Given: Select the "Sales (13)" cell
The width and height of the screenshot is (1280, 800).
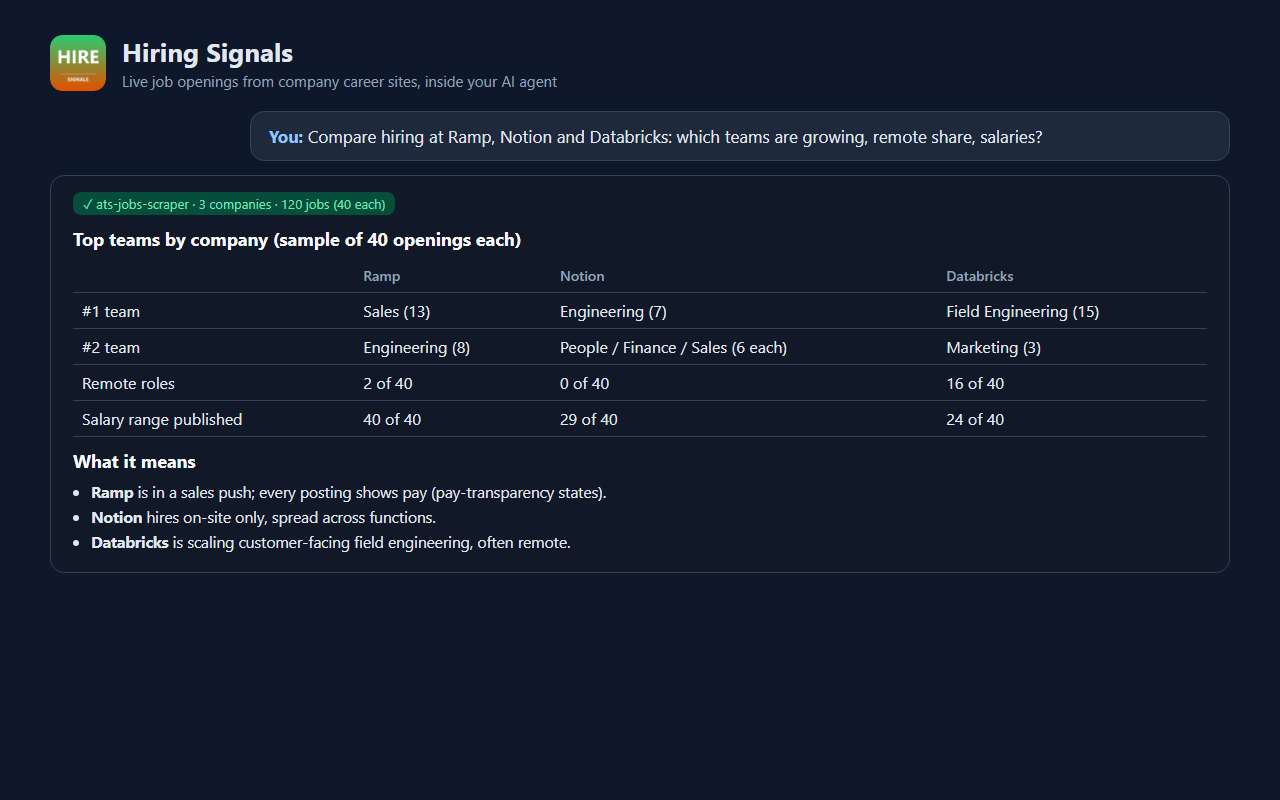Looking at the screenshot, I should (397, 312).
